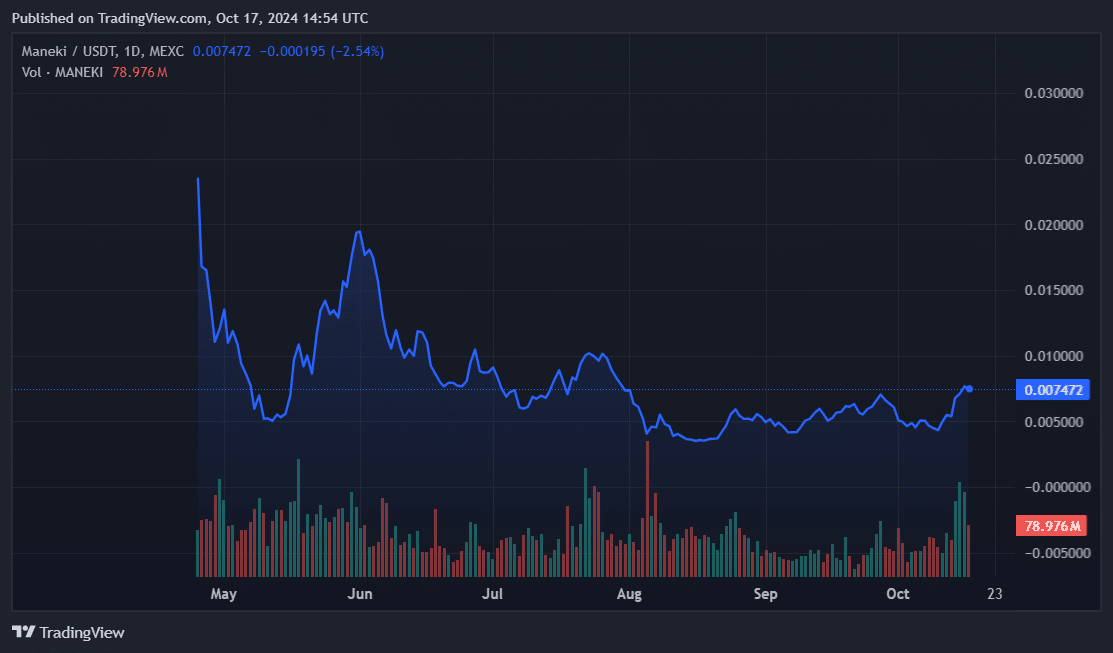Image resolution: width=1113 pixels, height=653 pixels.
Task: Select the Jun label on time axis
Action: click(359, 594)
